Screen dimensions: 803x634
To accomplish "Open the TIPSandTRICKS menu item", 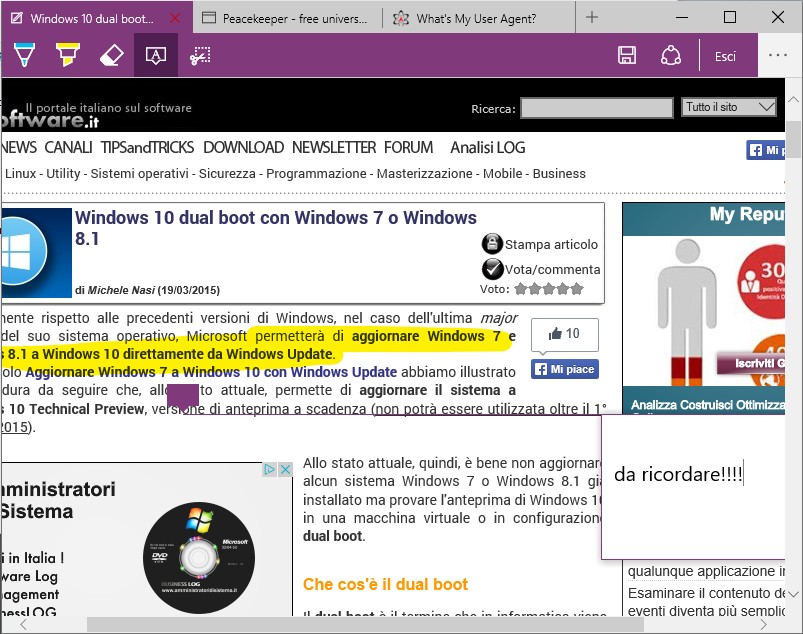I will [x=147, y=147].
